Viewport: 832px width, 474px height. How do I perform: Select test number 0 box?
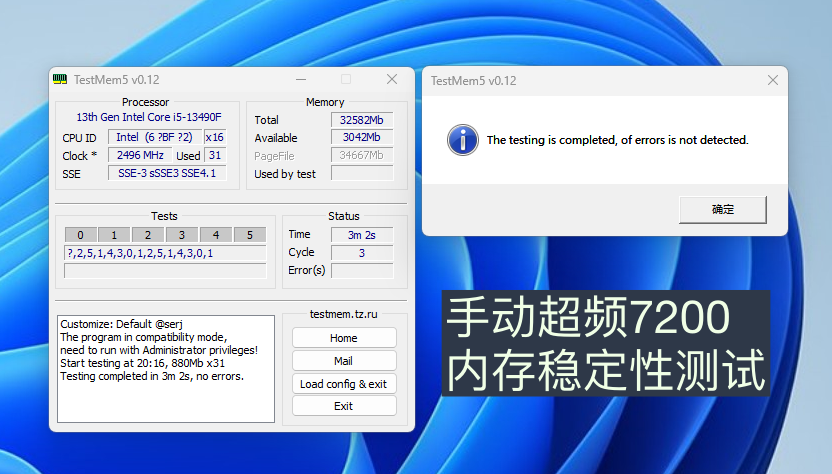click(81, 235)
